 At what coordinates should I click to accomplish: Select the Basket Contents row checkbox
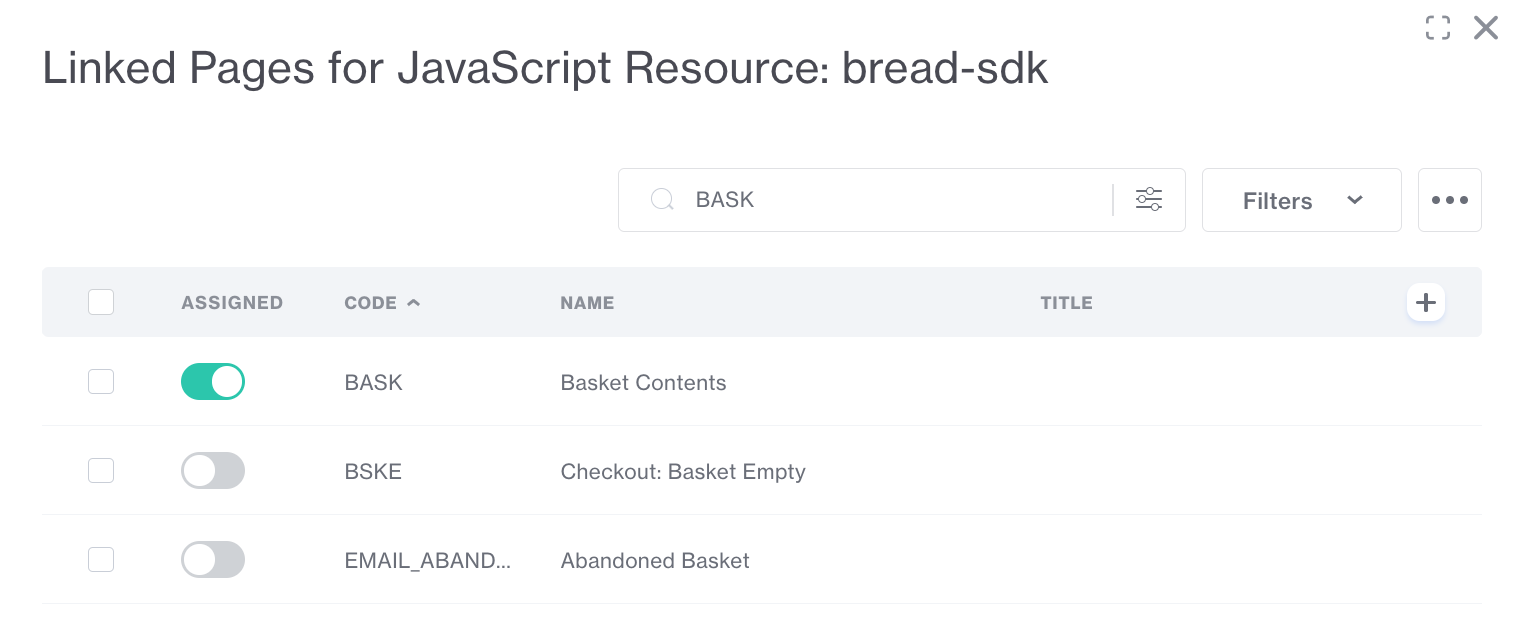point(101,382)
